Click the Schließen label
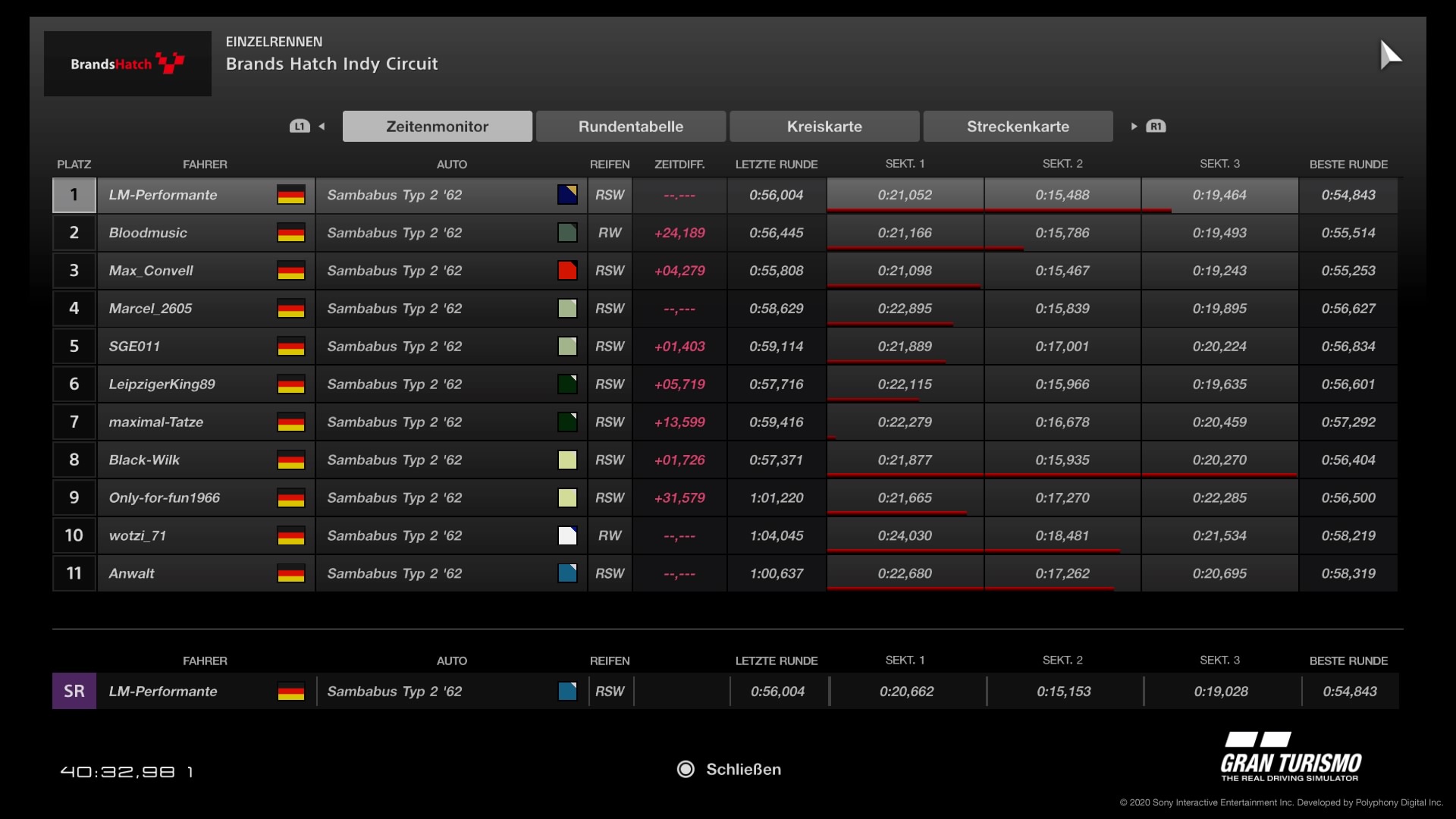 point(743,770)
